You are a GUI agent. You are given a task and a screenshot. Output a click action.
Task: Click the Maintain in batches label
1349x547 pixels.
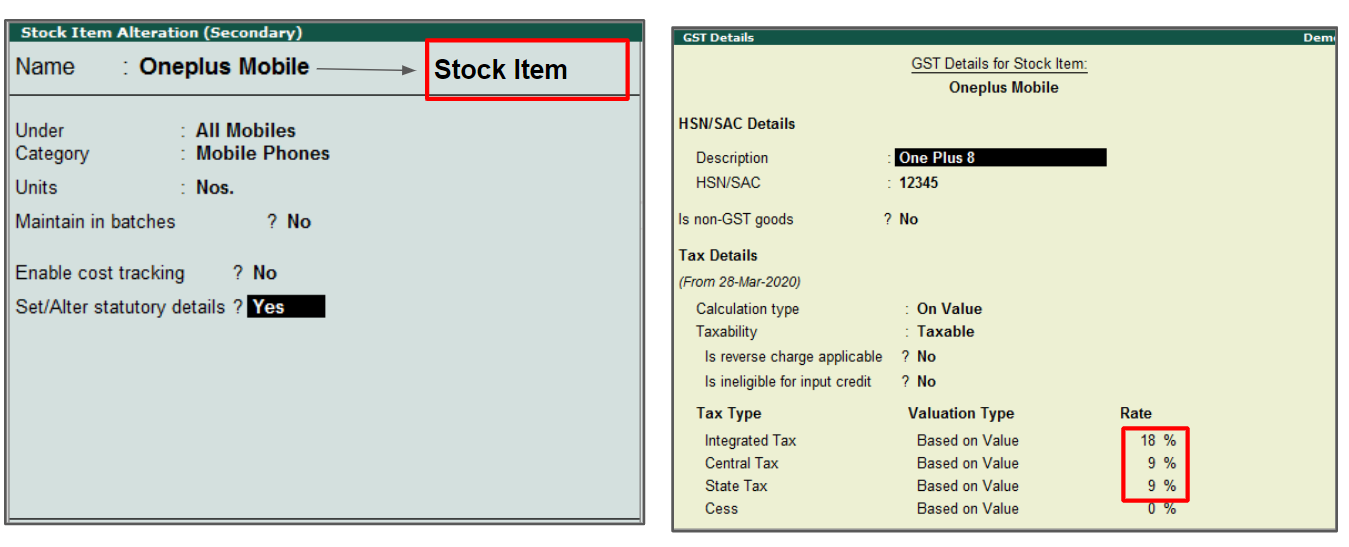(x=95, y=222)
